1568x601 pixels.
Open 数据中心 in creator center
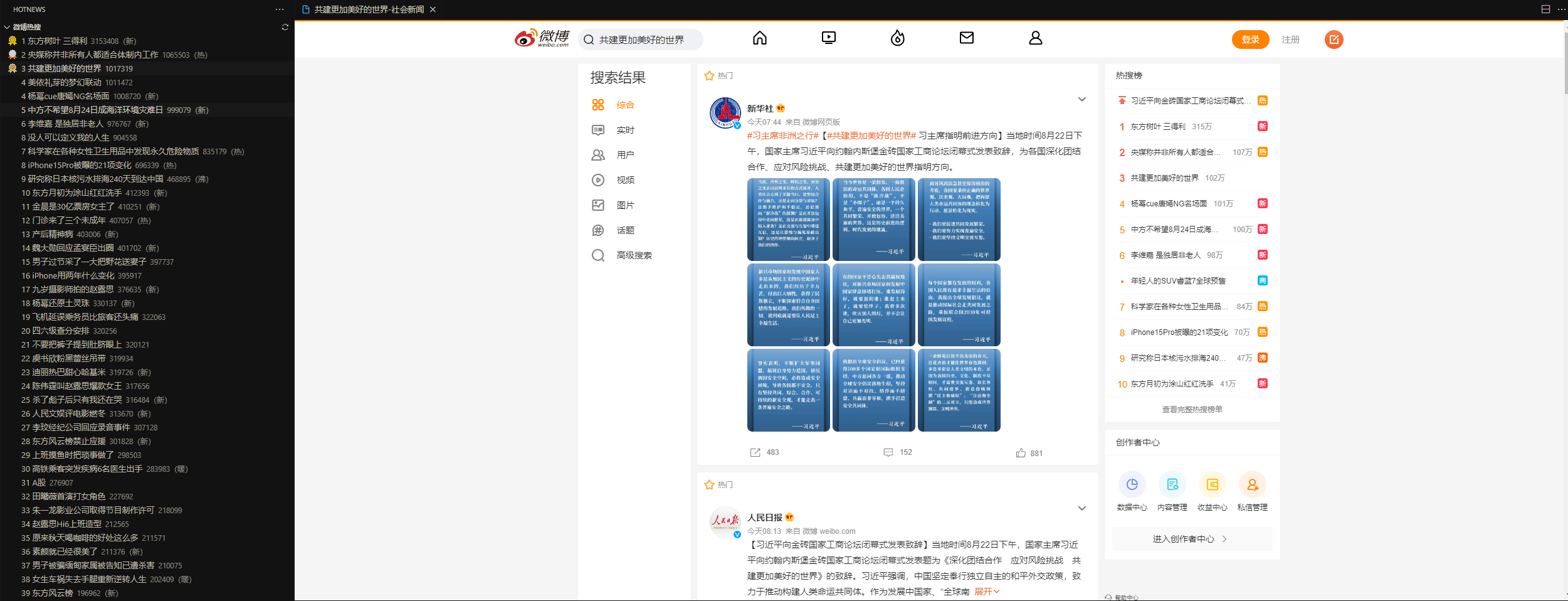coord(1132,491)
